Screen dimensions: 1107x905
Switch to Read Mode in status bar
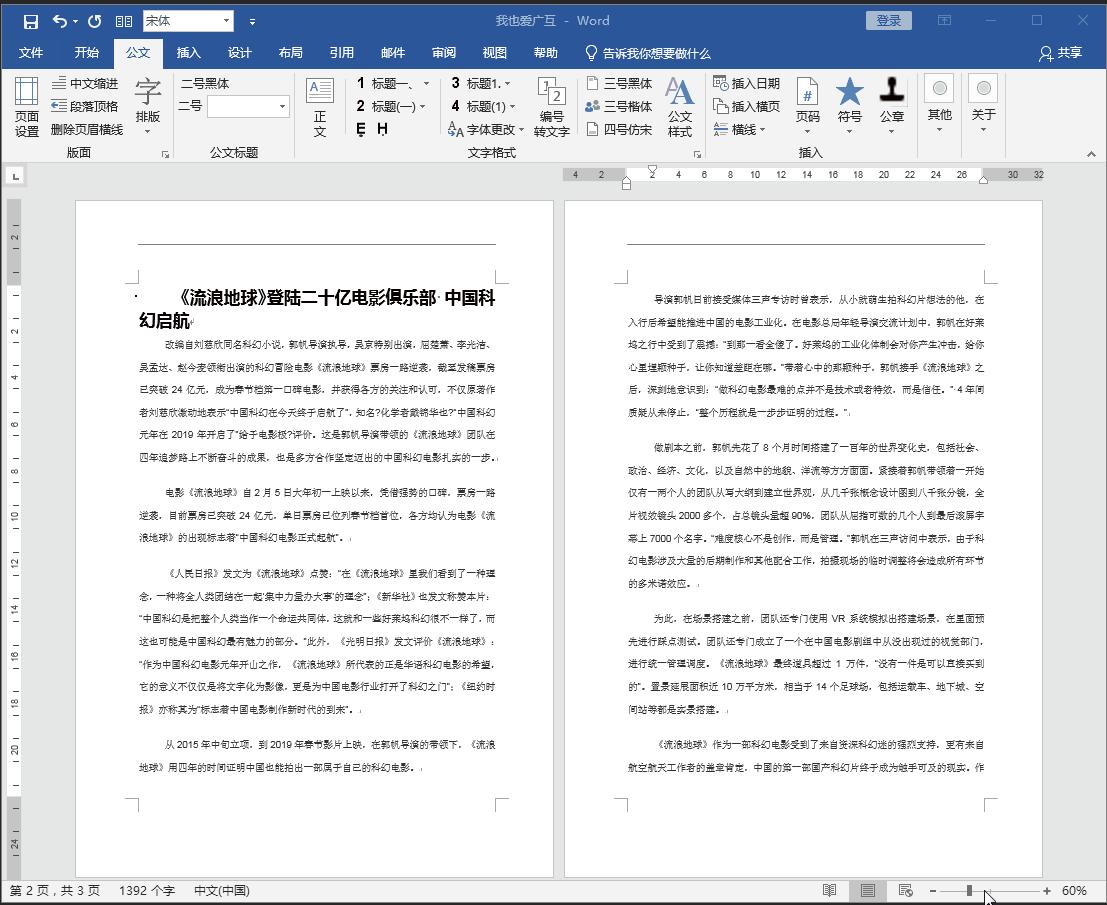(x=829, y=889)
